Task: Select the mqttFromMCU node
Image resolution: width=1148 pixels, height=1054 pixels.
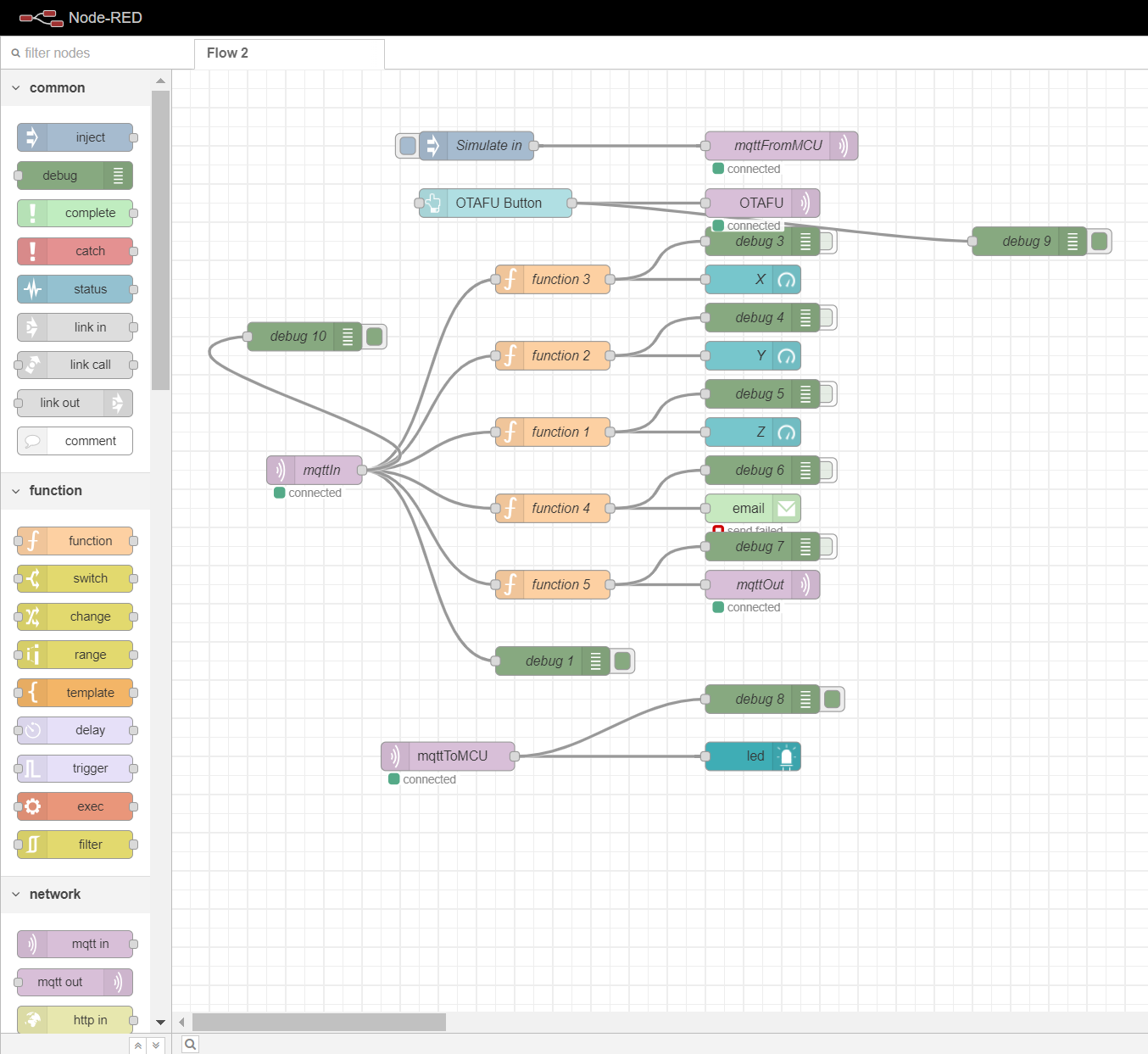Action: click(782, 146)
